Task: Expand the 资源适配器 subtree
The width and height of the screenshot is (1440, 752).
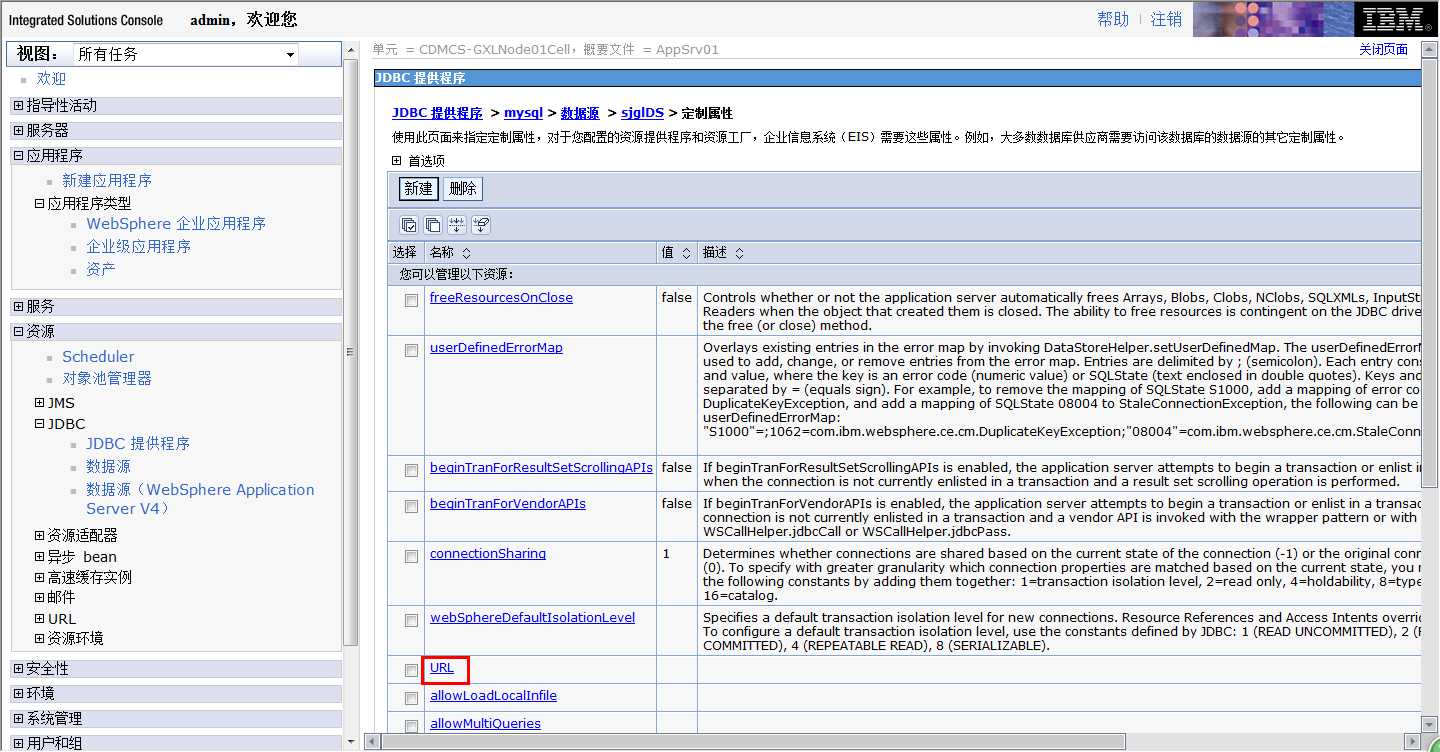Action: pos(40,535)
